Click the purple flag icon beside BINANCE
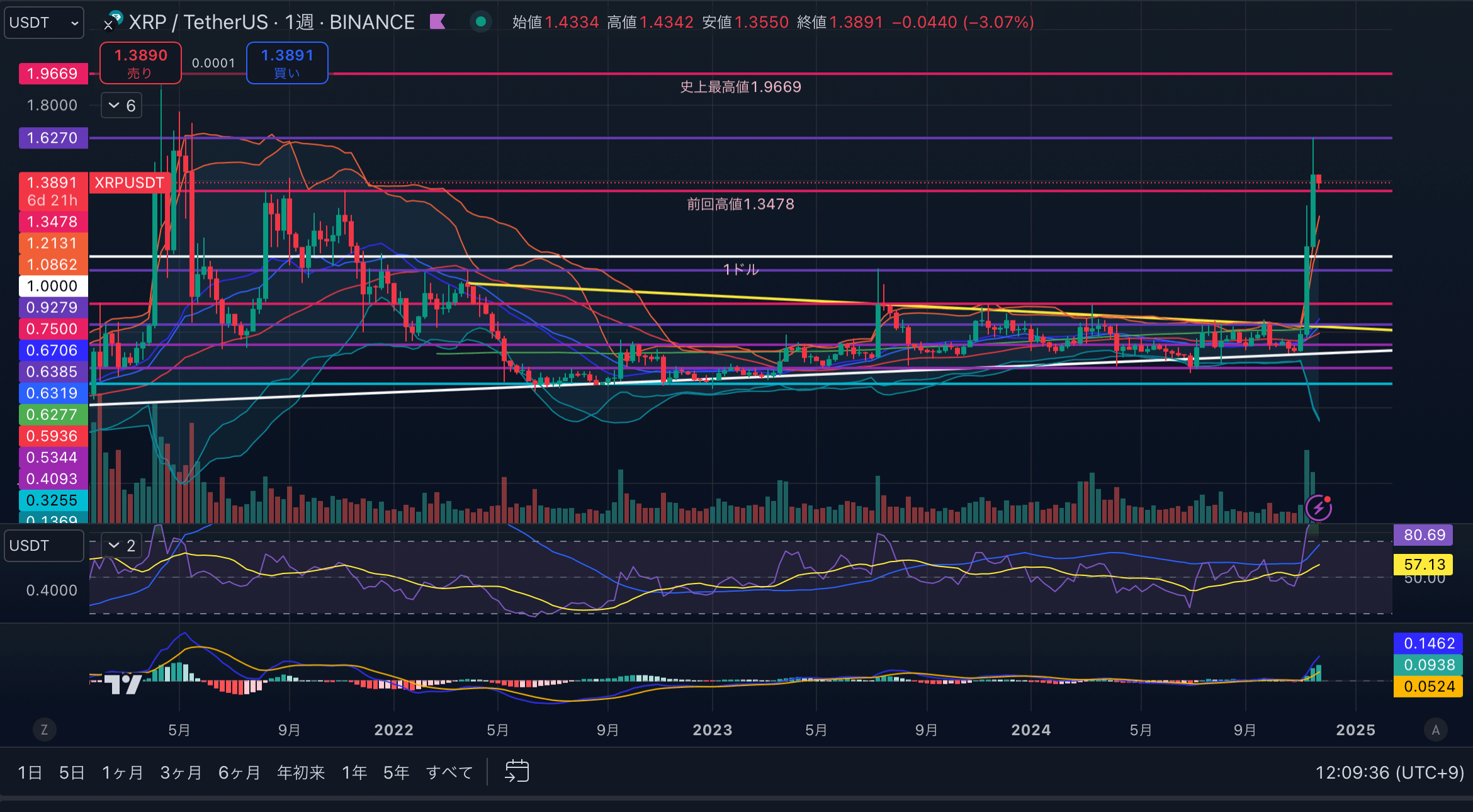The image size is (1473, 812). coord(437,22)
